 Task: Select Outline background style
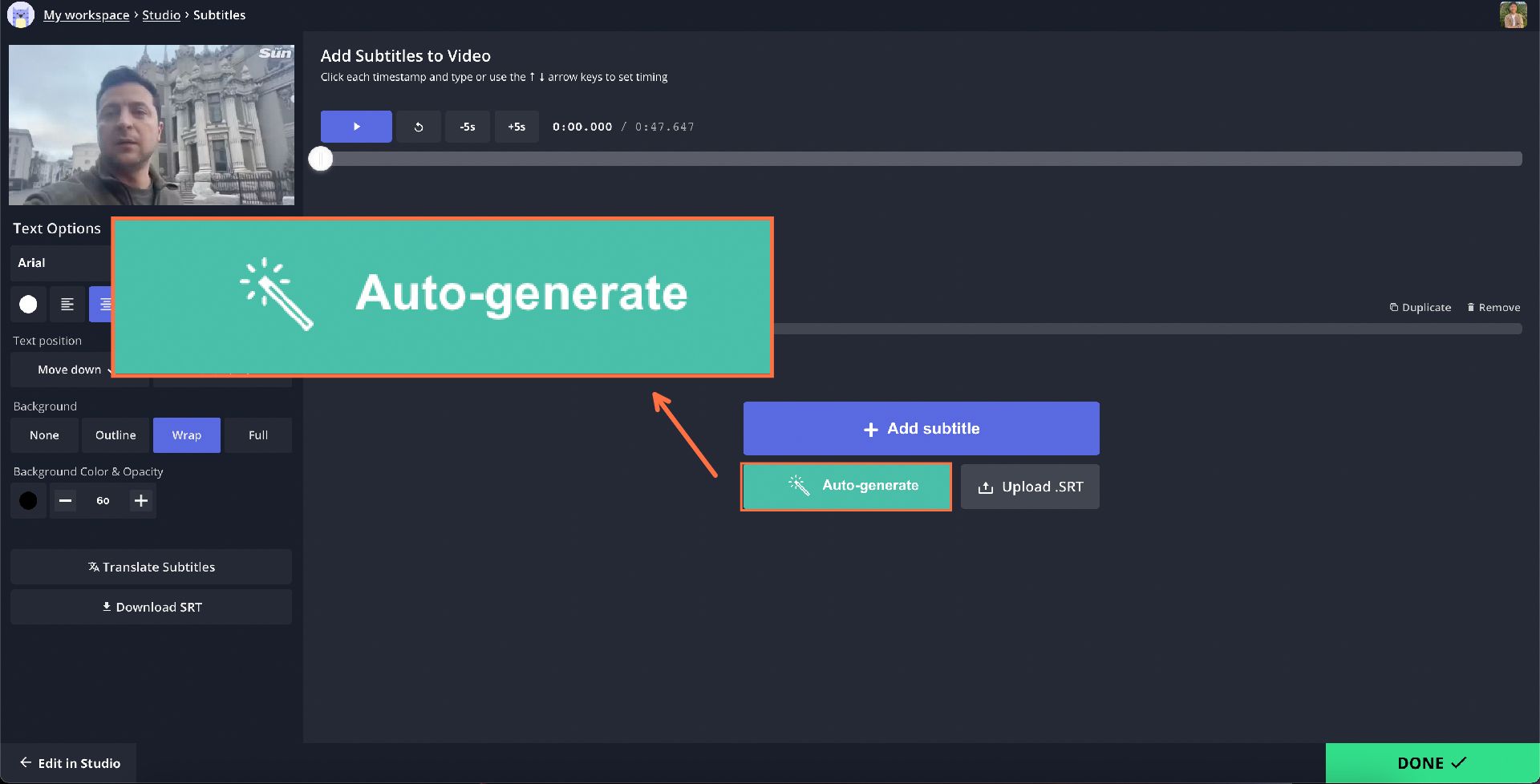pyautogui.click(x=115, y=435)
